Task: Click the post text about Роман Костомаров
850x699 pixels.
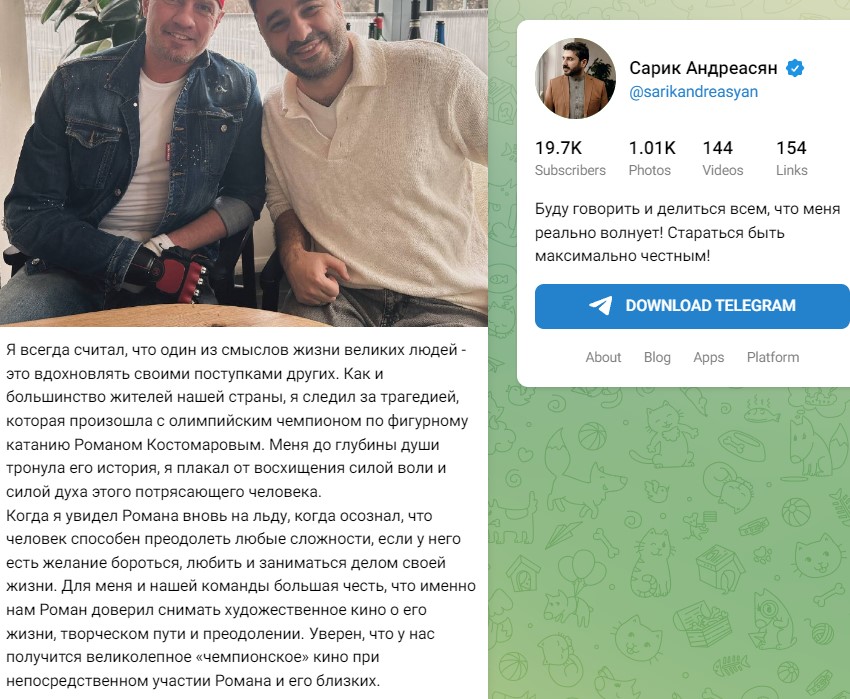Action: click(239, 515)
